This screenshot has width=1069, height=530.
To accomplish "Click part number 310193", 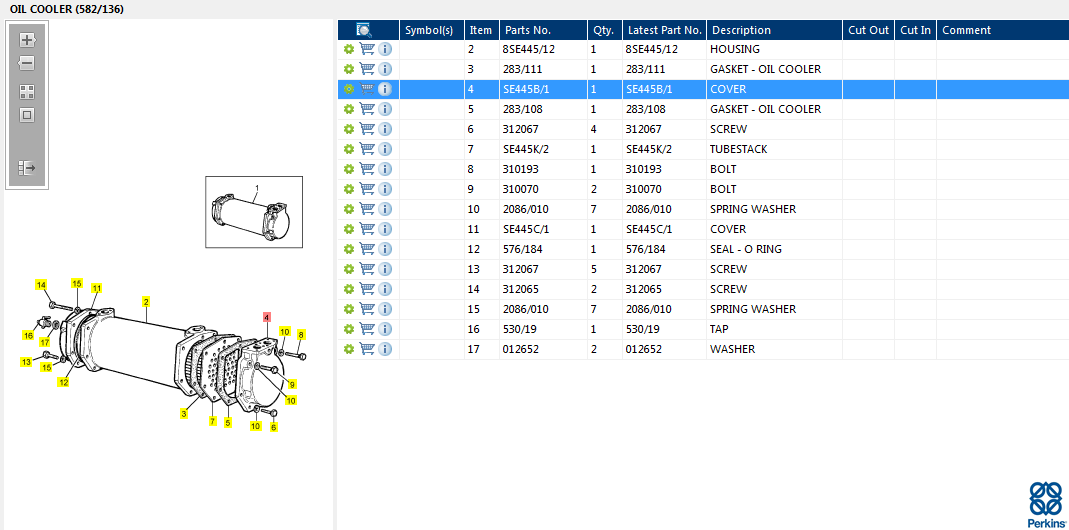I will (520, 168).
